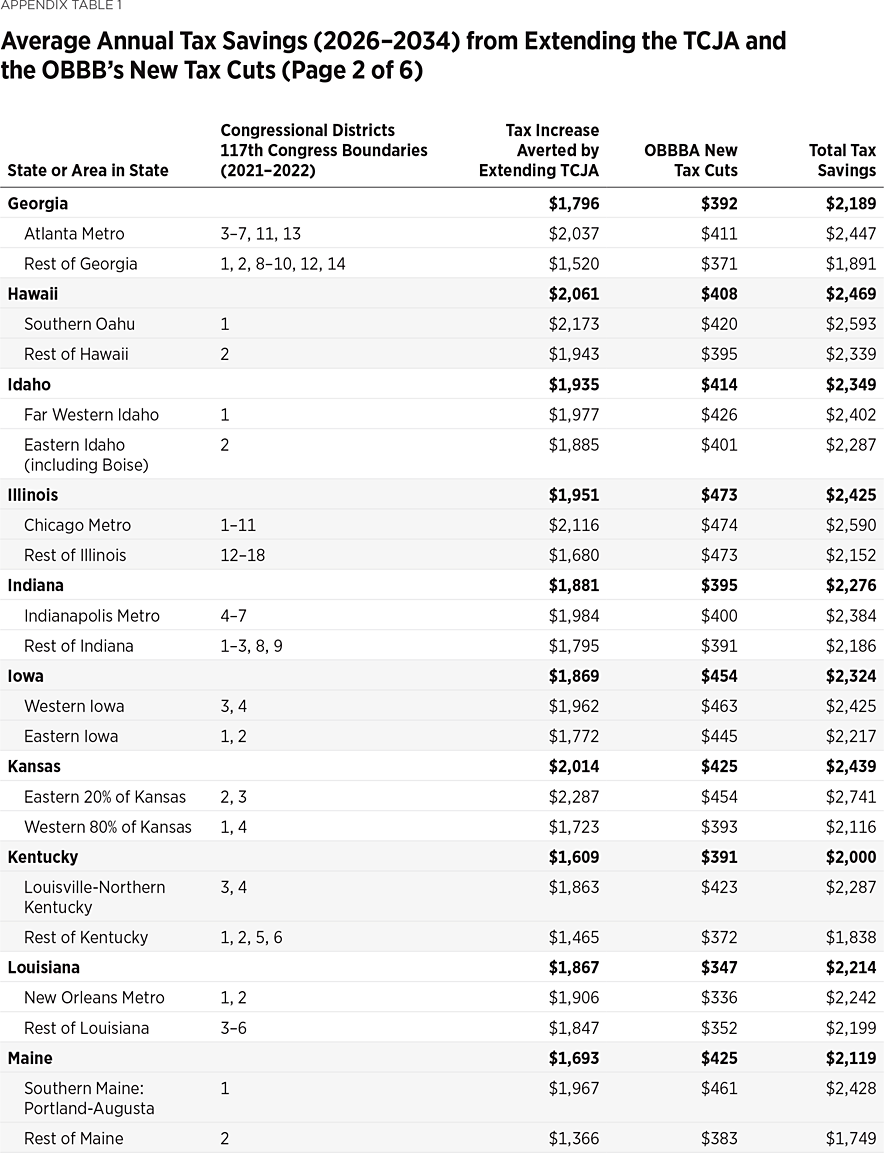
Task: Select Western Iowa total $2,425
Action: pyautogui.click(x=847, y=706)
